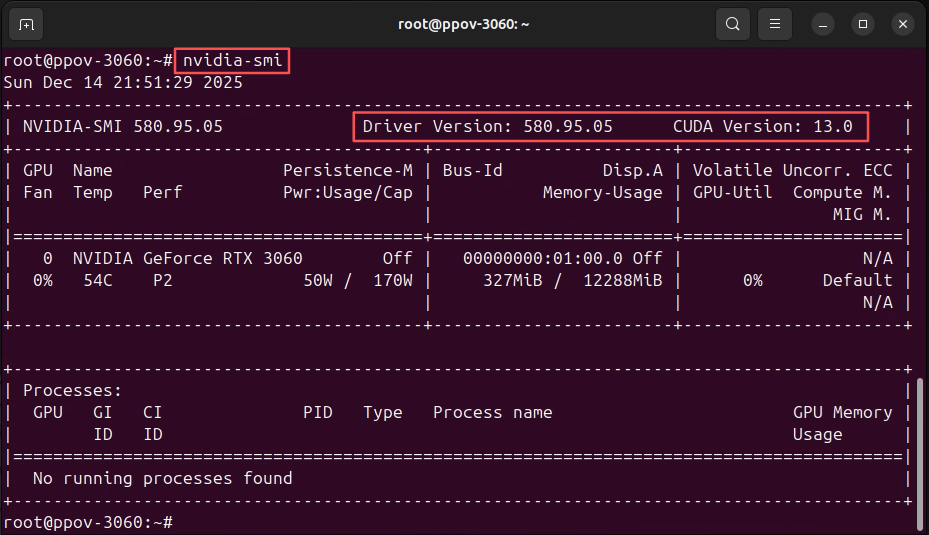Click the PID column header

[x=318, y=412]
